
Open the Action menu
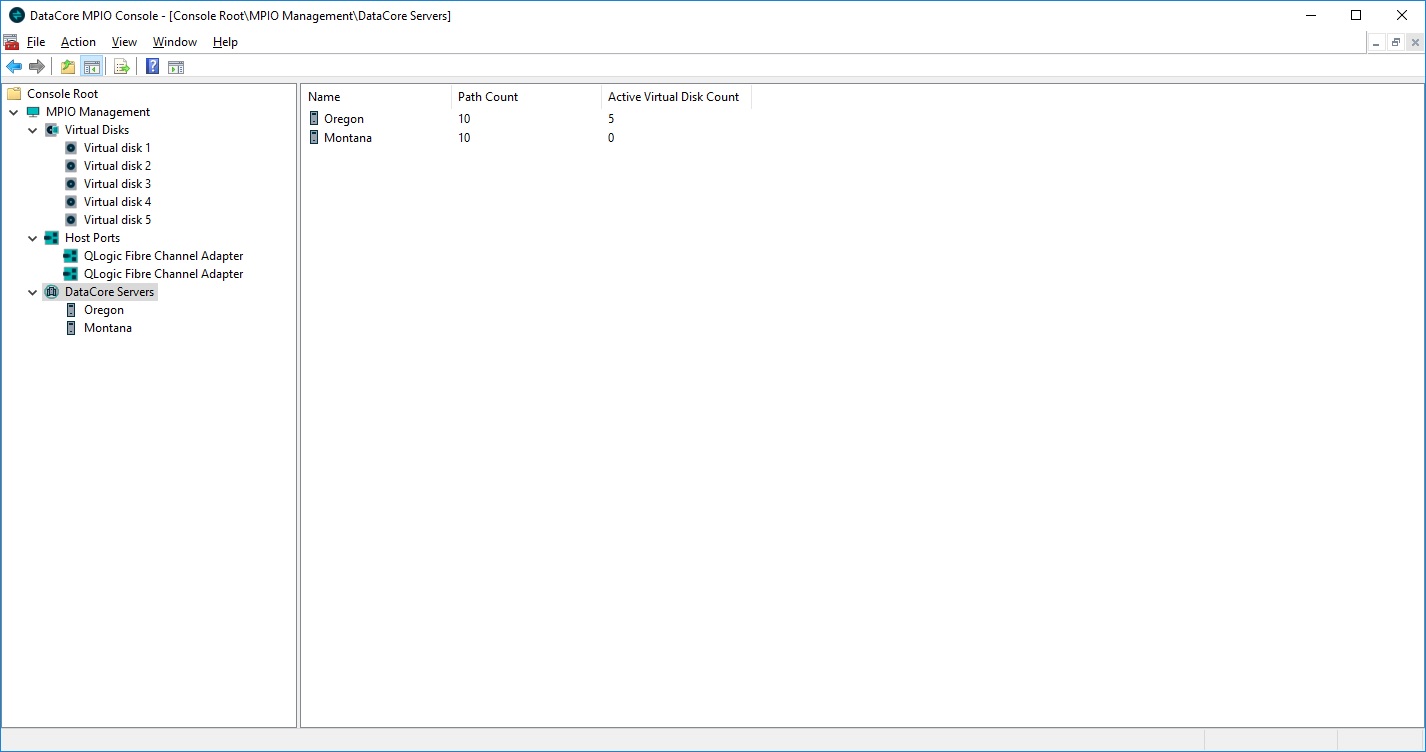(78, 42)
